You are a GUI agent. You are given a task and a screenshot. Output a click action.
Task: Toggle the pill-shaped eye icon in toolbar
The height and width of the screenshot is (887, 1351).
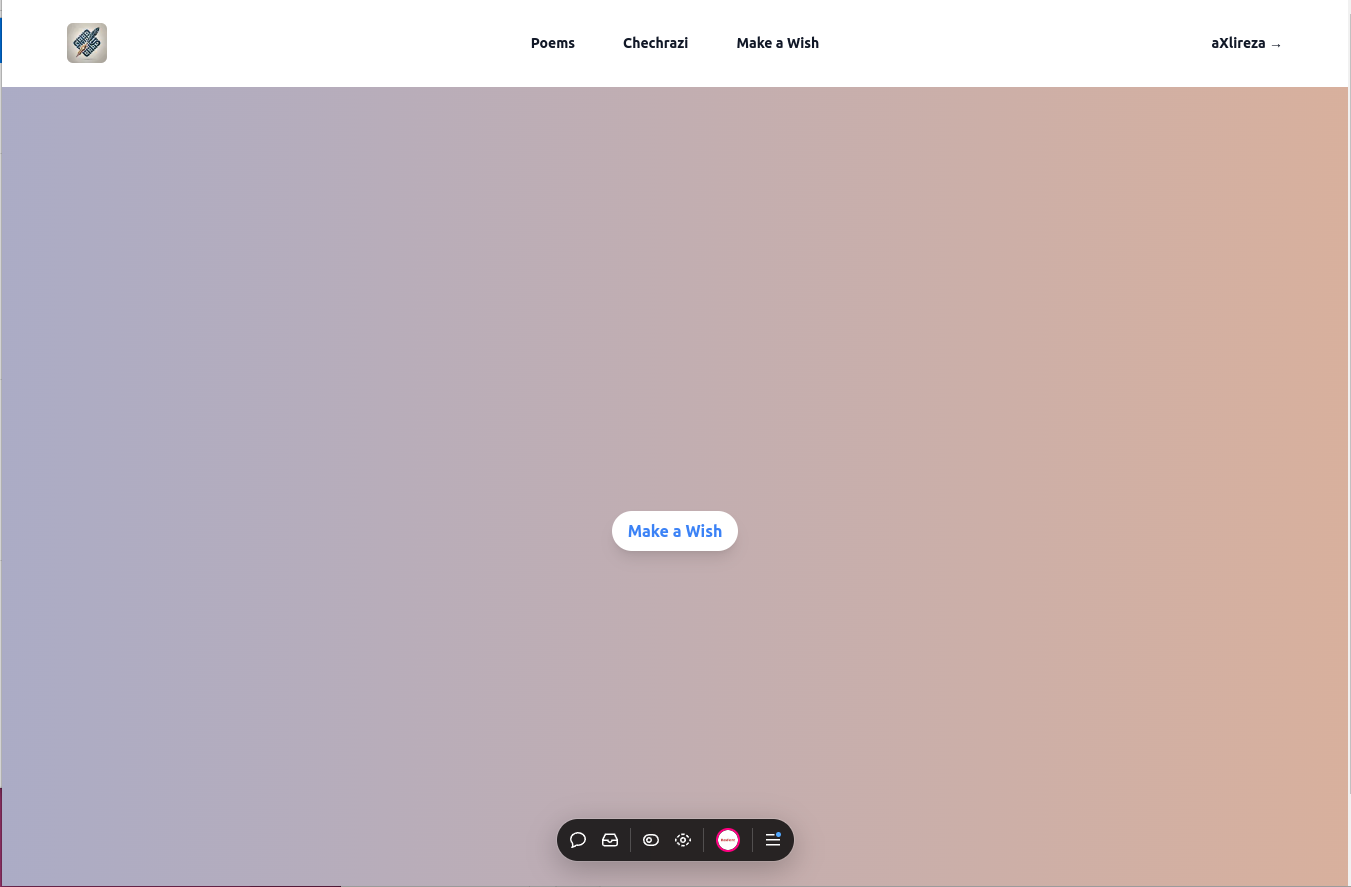[651, 840]
